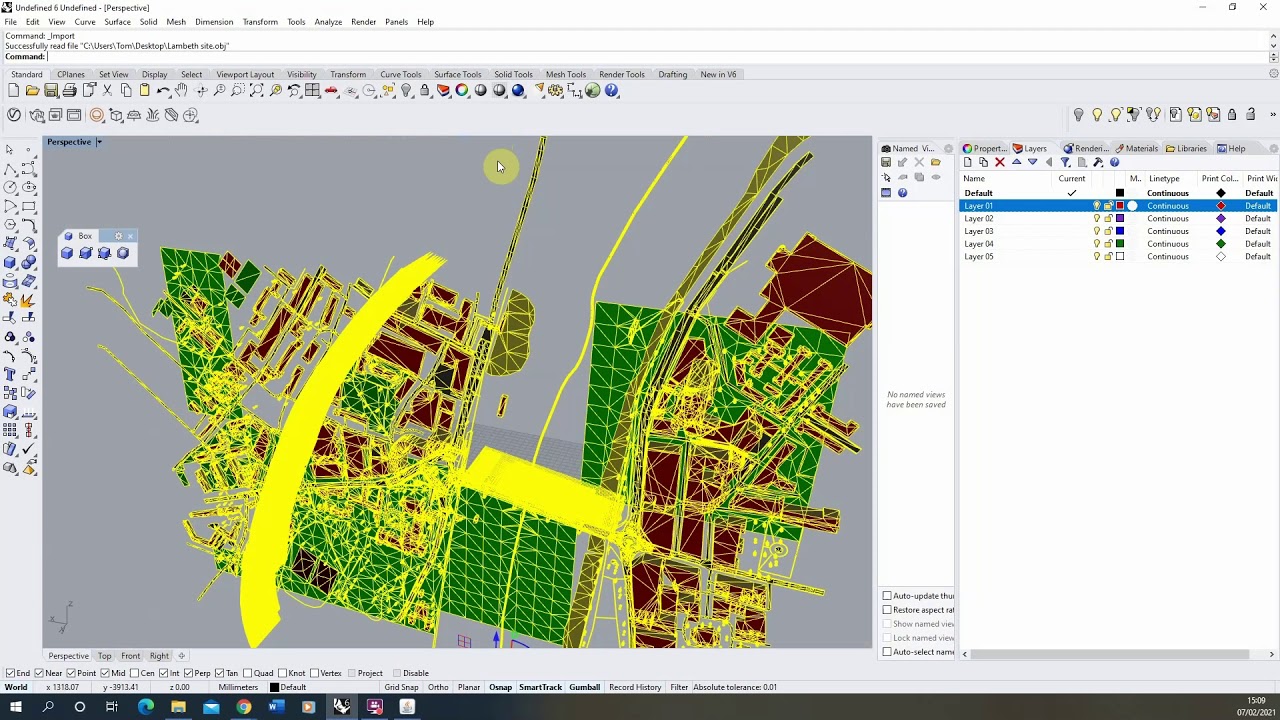Image resolution: width=1280 pixels, height=720 pixels.
Task: Click the four-viewport layout icon
Action: point(313,91)
